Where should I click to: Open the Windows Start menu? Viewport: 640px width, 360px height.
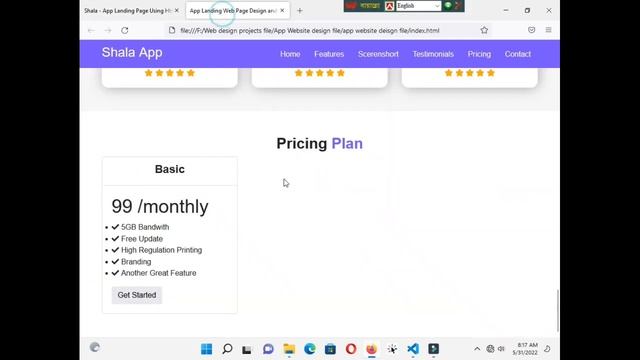(207, 349)
